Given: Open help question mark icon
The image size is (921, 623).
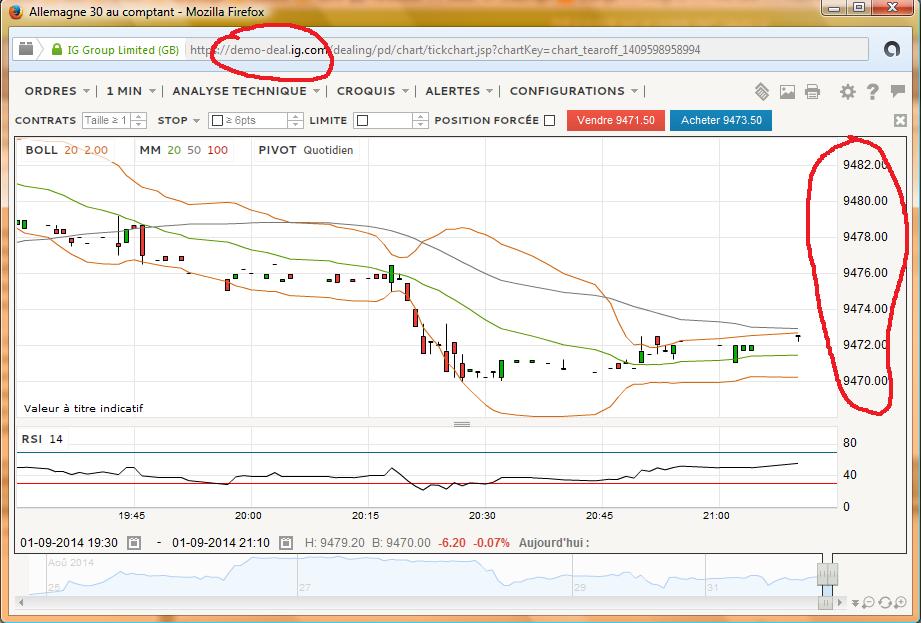Looking at the screenshot, I should (872, 91).
